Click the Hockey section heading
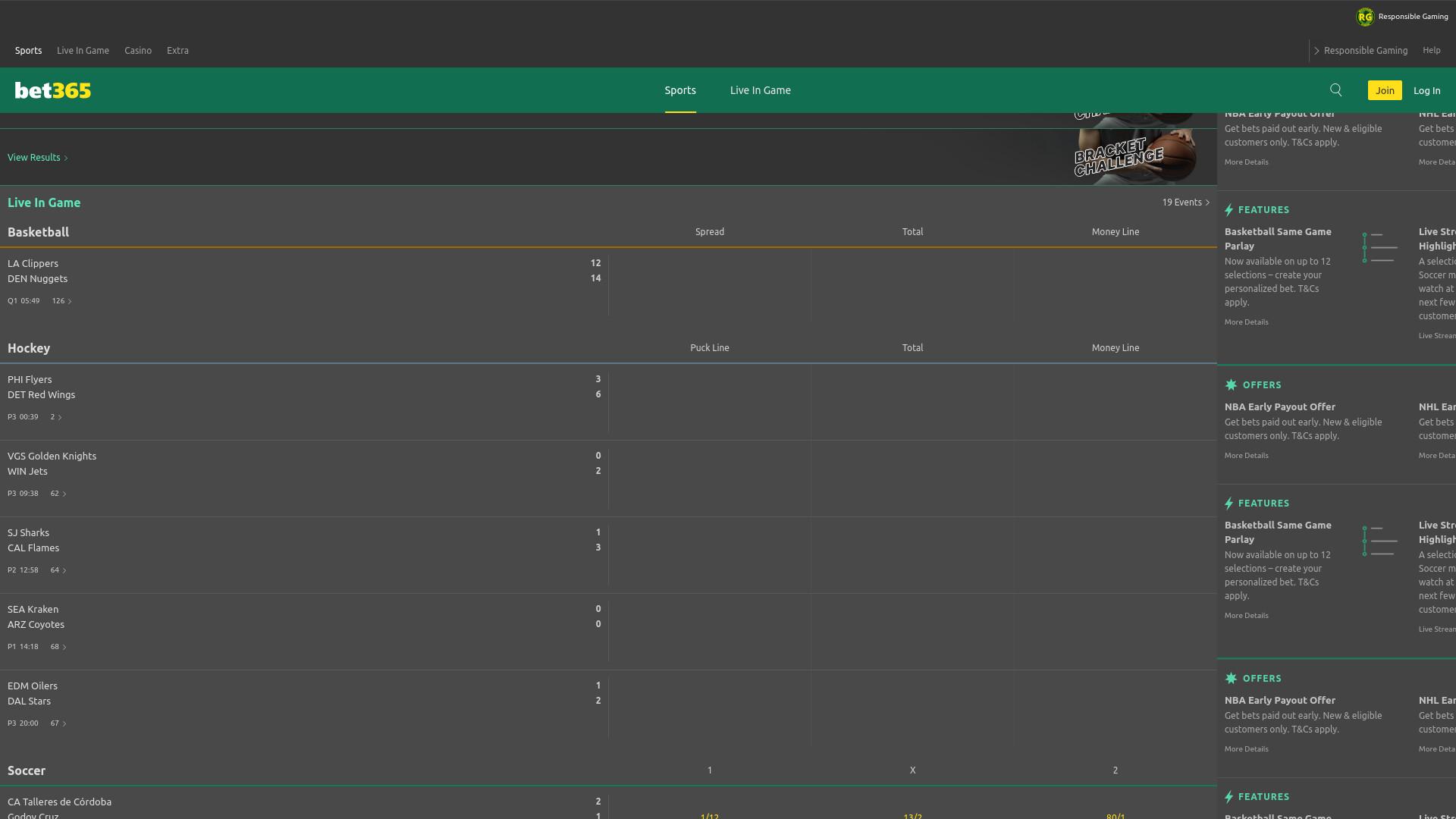This screenshot has height=819, width=1456. [x=29, y=348]
